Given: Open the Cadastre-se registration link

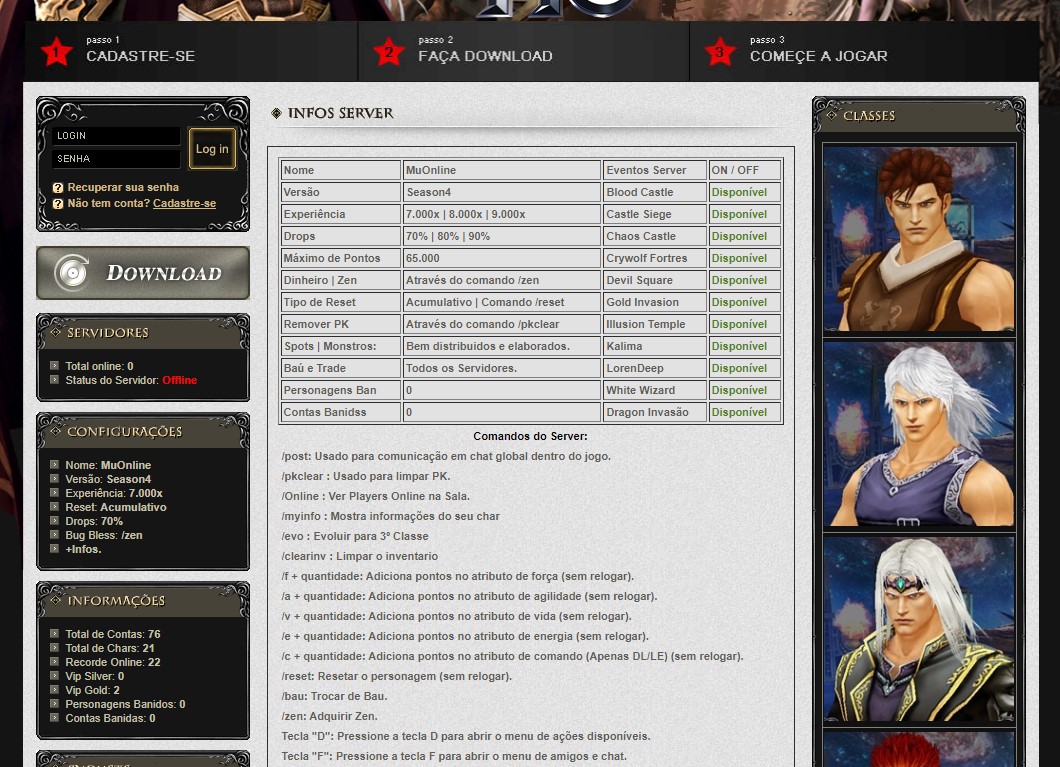Looking at the screenshot, I should (185, 203).
